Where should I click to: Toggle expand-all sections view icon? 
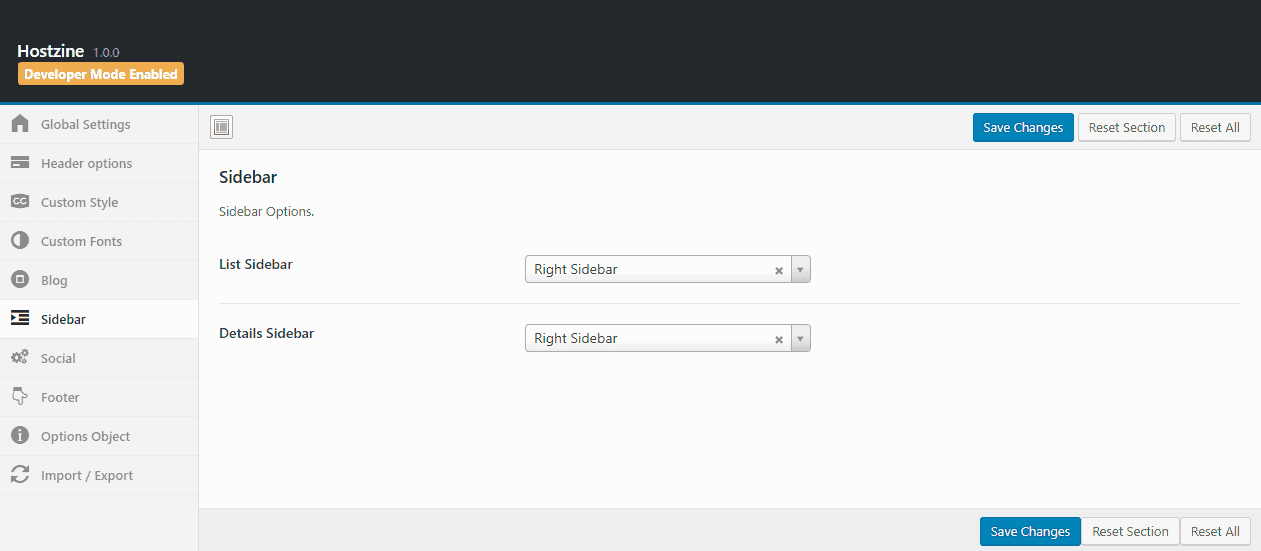(221, 127)
